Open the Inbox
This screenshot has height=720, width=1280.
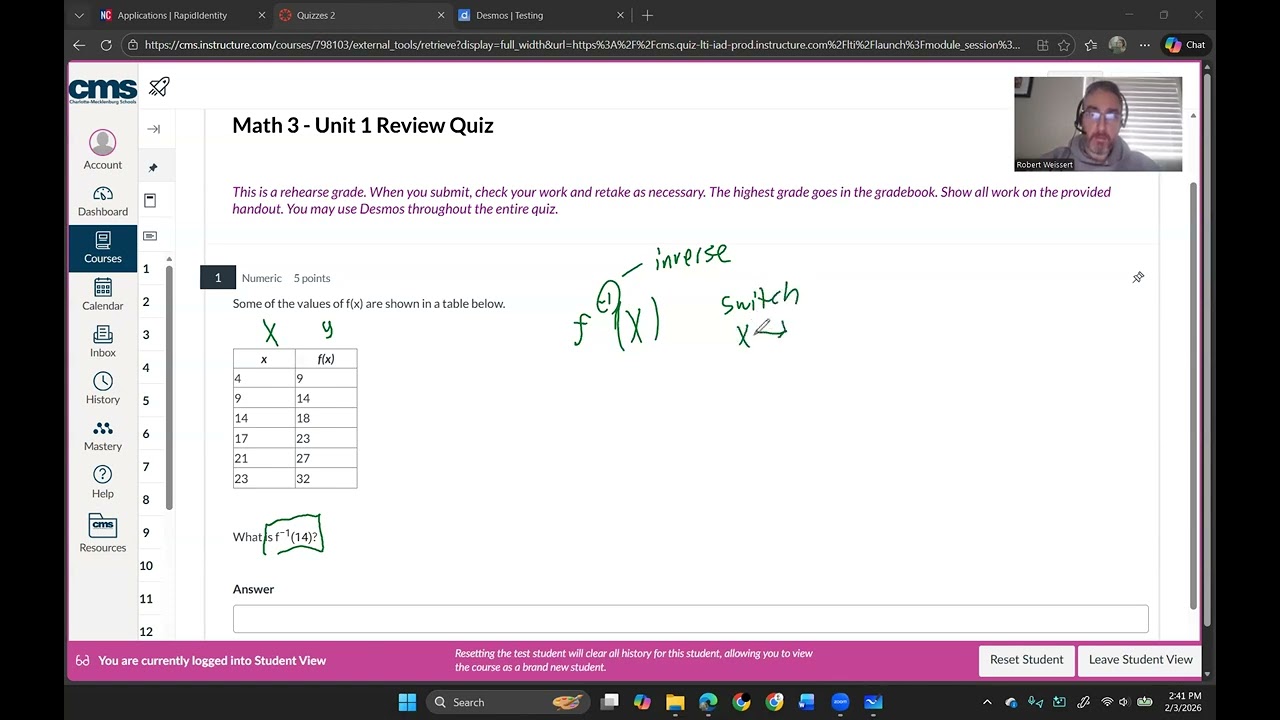click(102, 342)
